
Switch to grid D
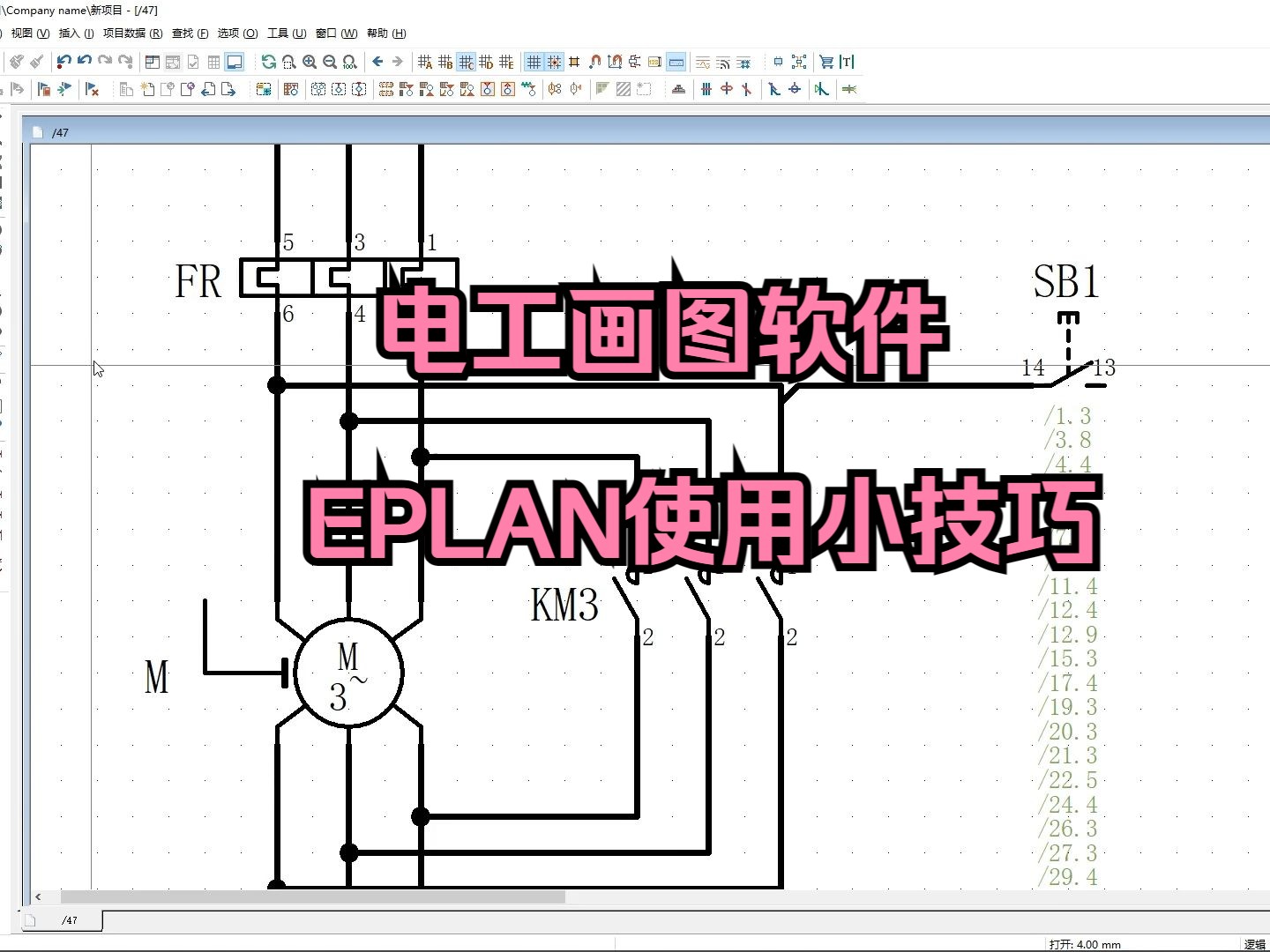coord(486,62)
